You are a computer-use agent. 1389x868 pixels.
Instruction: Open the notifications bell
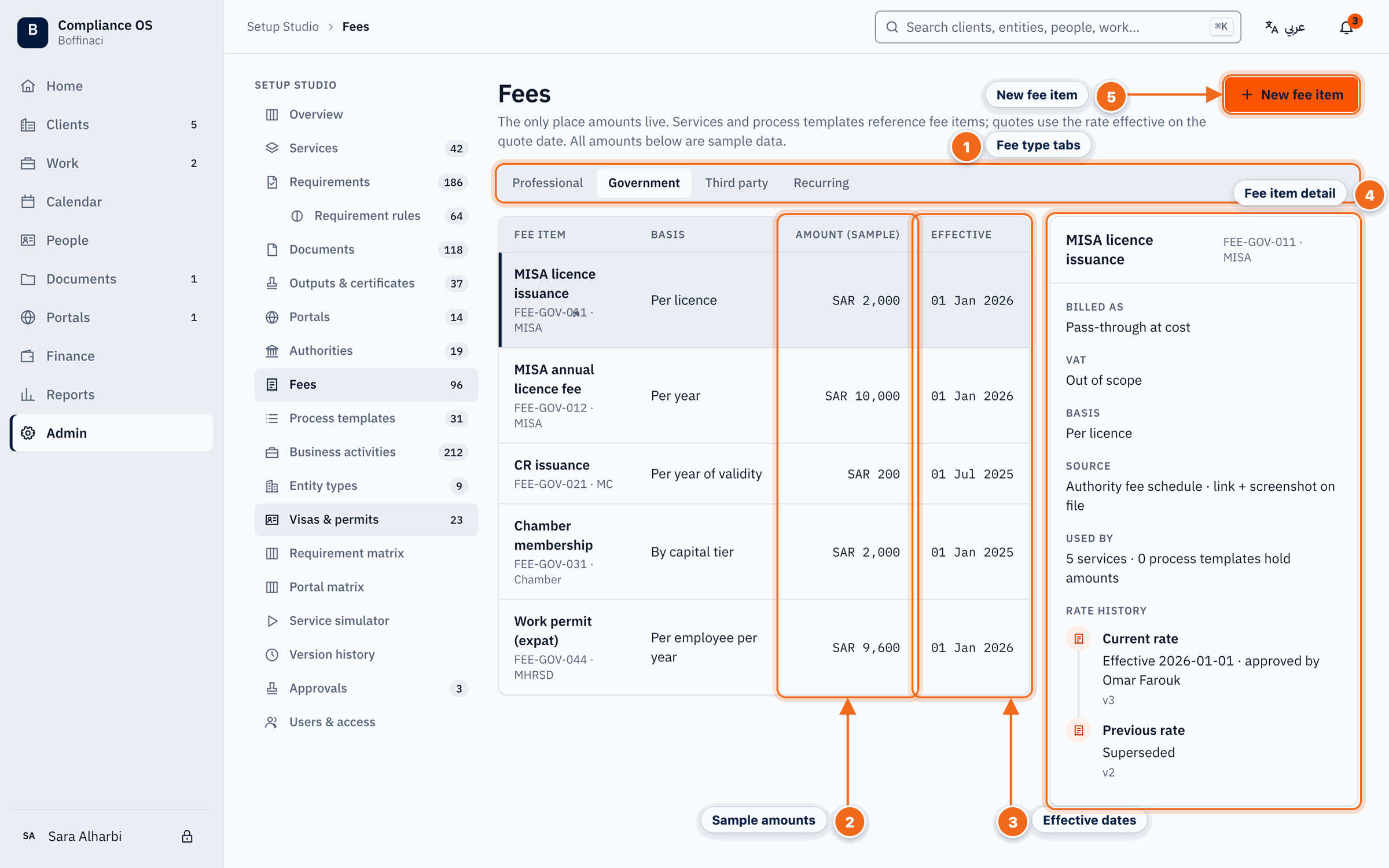pos(1346,27)
